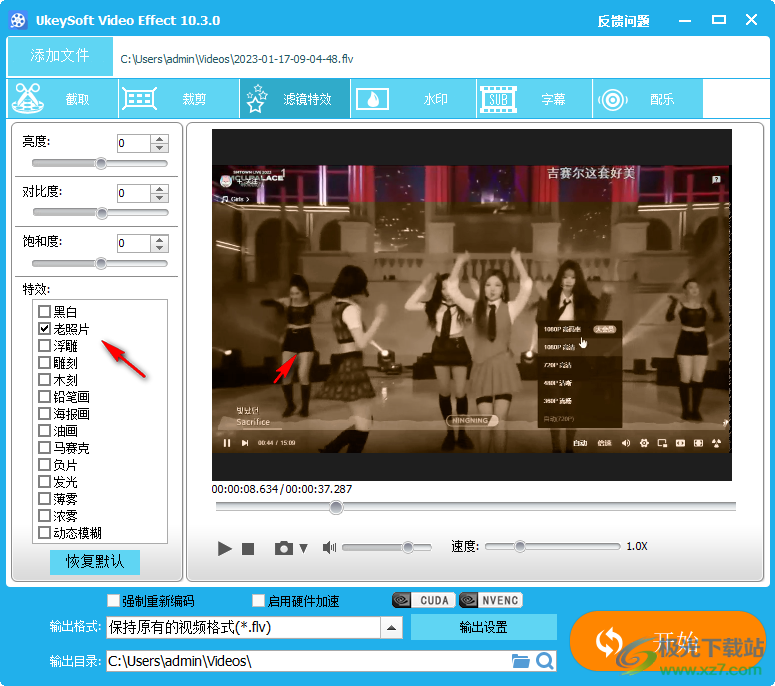Enable the 浮雕 emboss effect
This screenshot has width=775, height=686.
[x=44, y=345]
